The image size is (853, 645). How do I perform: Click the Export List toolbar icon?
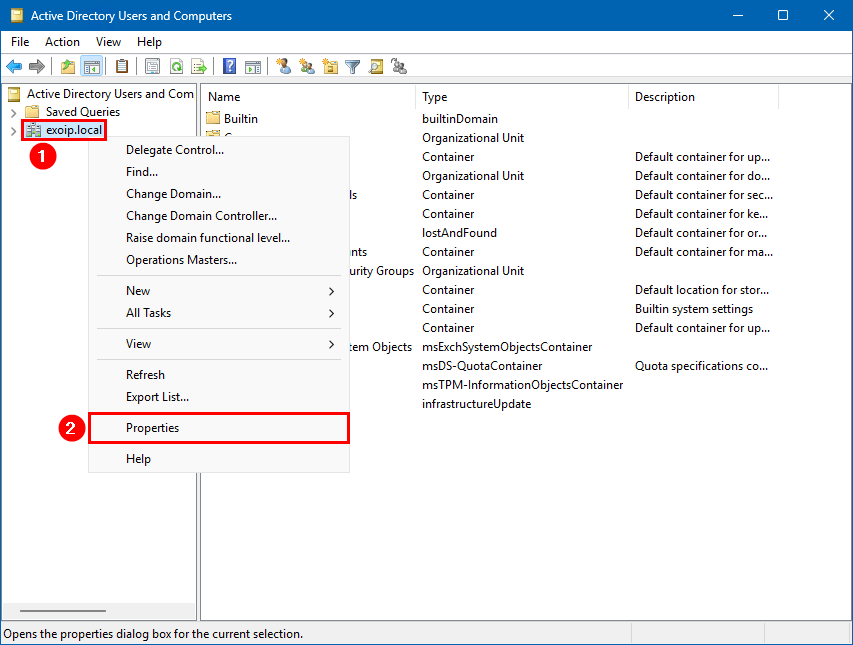(200, 67)
